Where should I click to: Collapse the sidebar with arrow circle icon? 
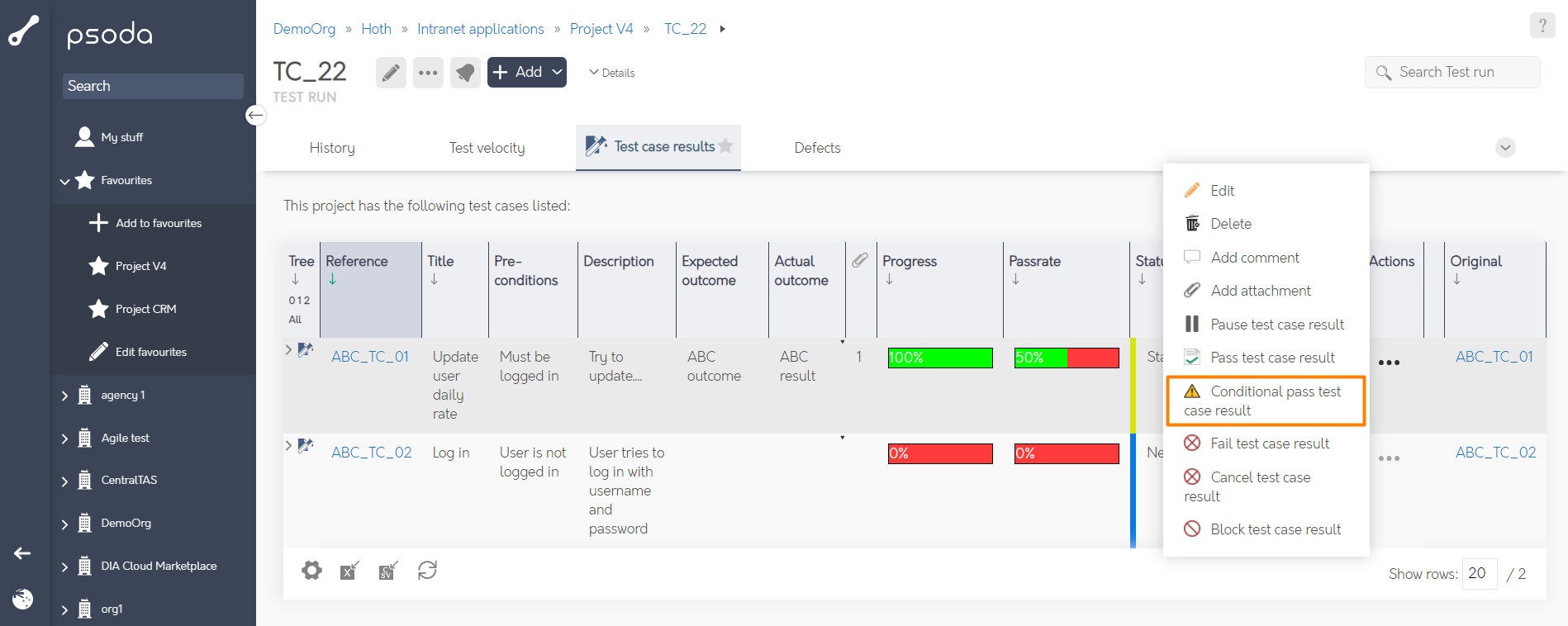click(256, 116)
